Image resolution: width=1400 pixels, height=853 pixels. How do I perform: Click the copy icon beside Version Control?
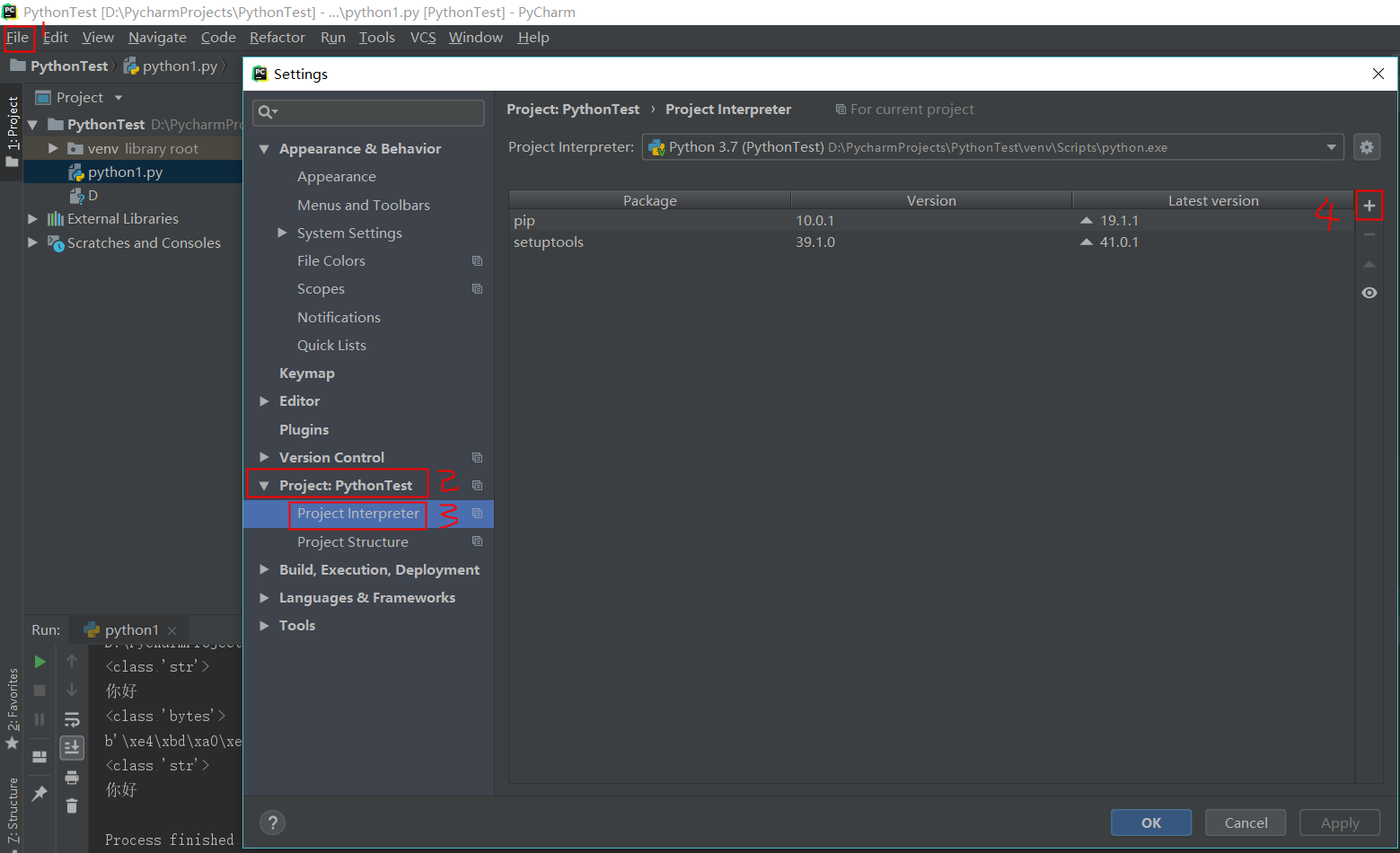[x=477, y=458]
